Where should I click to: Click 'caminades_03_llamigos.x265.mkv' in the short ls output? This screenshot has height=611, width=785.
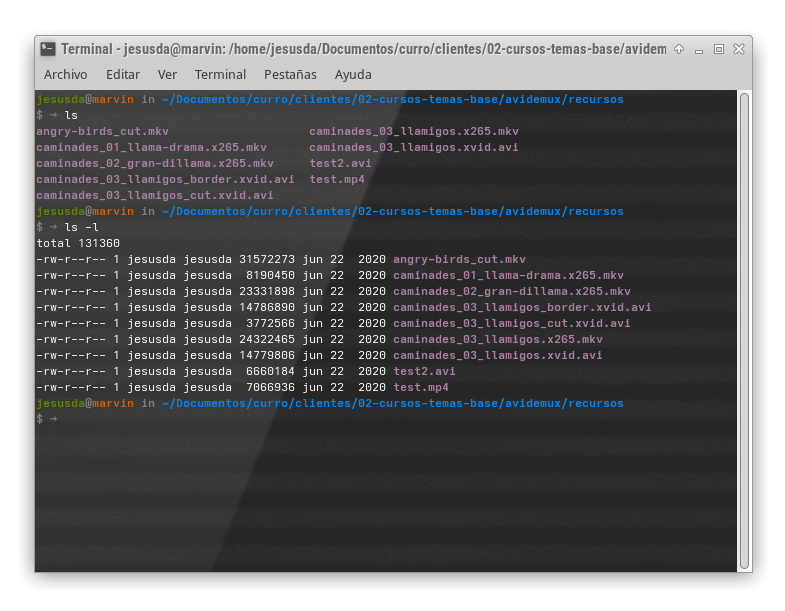click(x=414, y=132)
